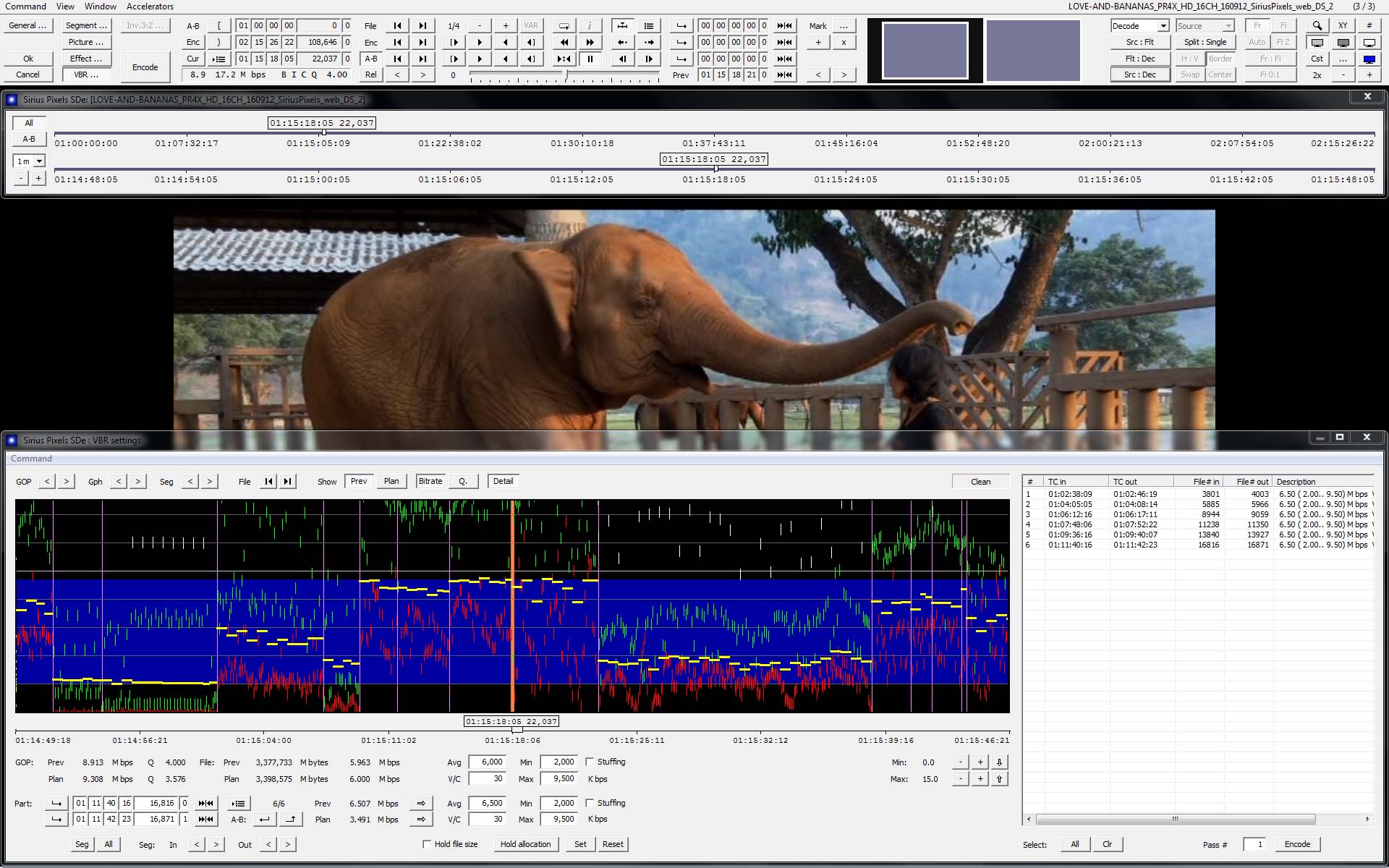This screenshot has height=868, width=1389.
Task: Select the left preview thumbnail
Action: 925,50
